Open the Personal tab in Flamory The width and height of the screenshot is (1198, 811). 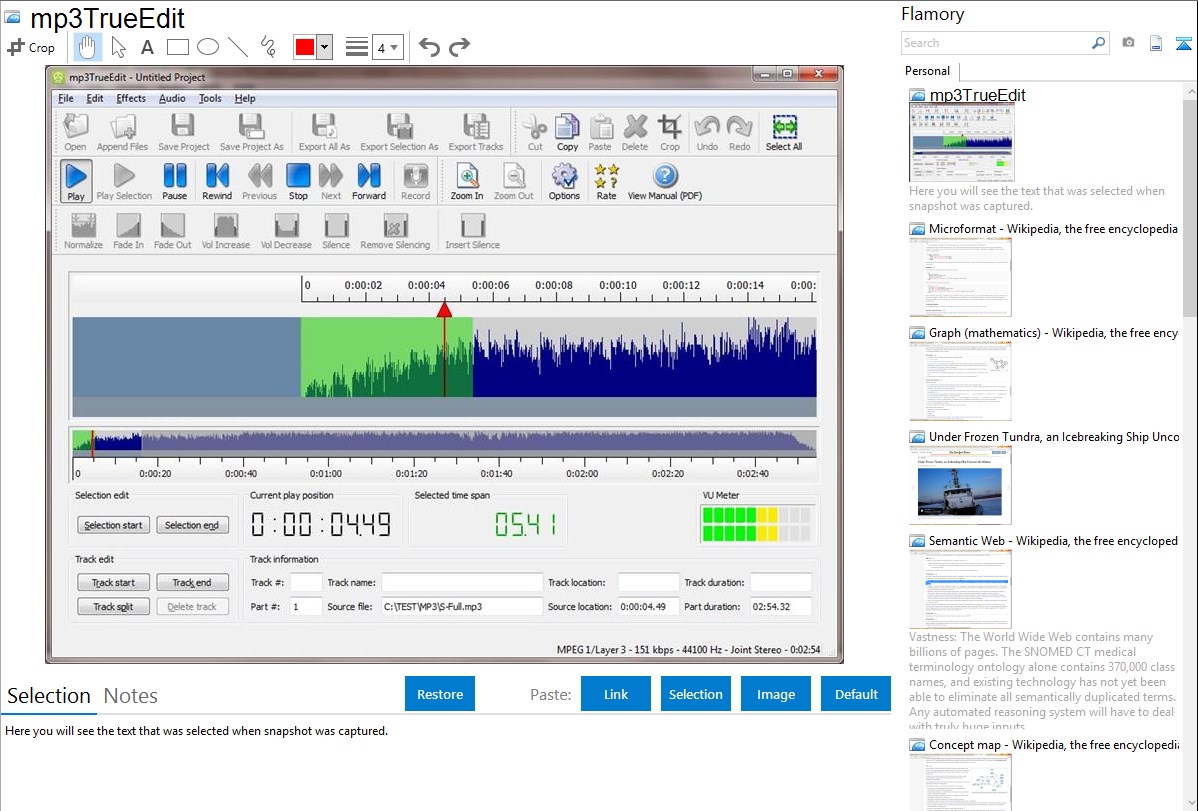[x=927, y=71]
